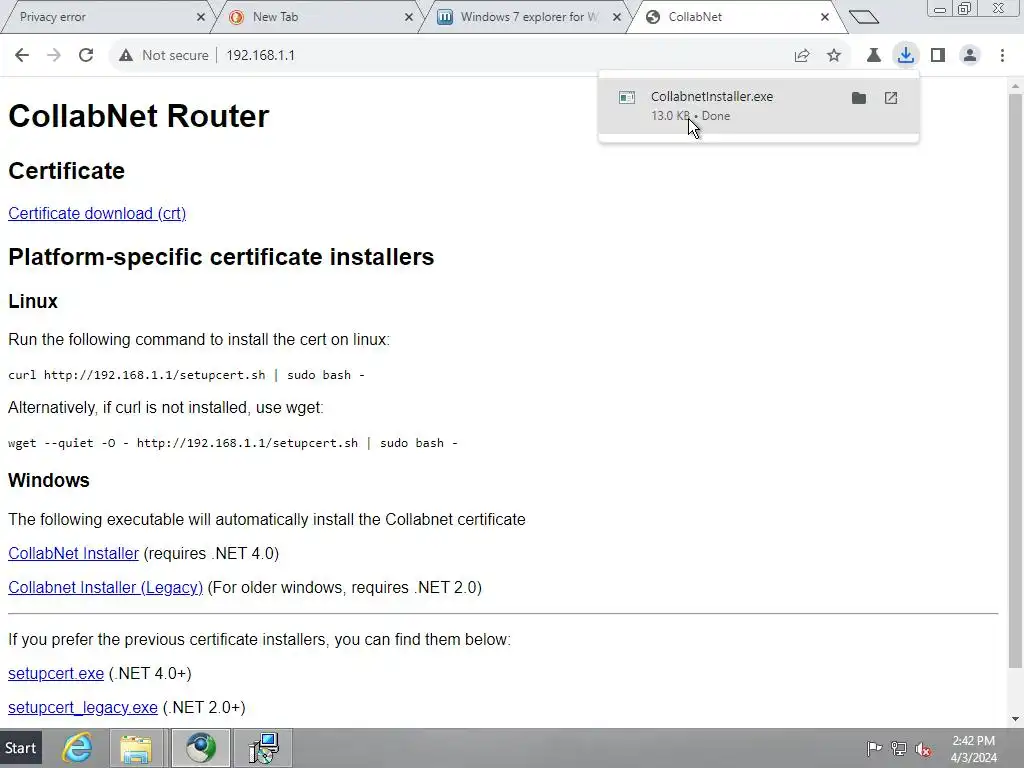Screen dimensions: 1024x768
Task: Click the curl setupcert.sh command text
Action: [x=186, y=375]
